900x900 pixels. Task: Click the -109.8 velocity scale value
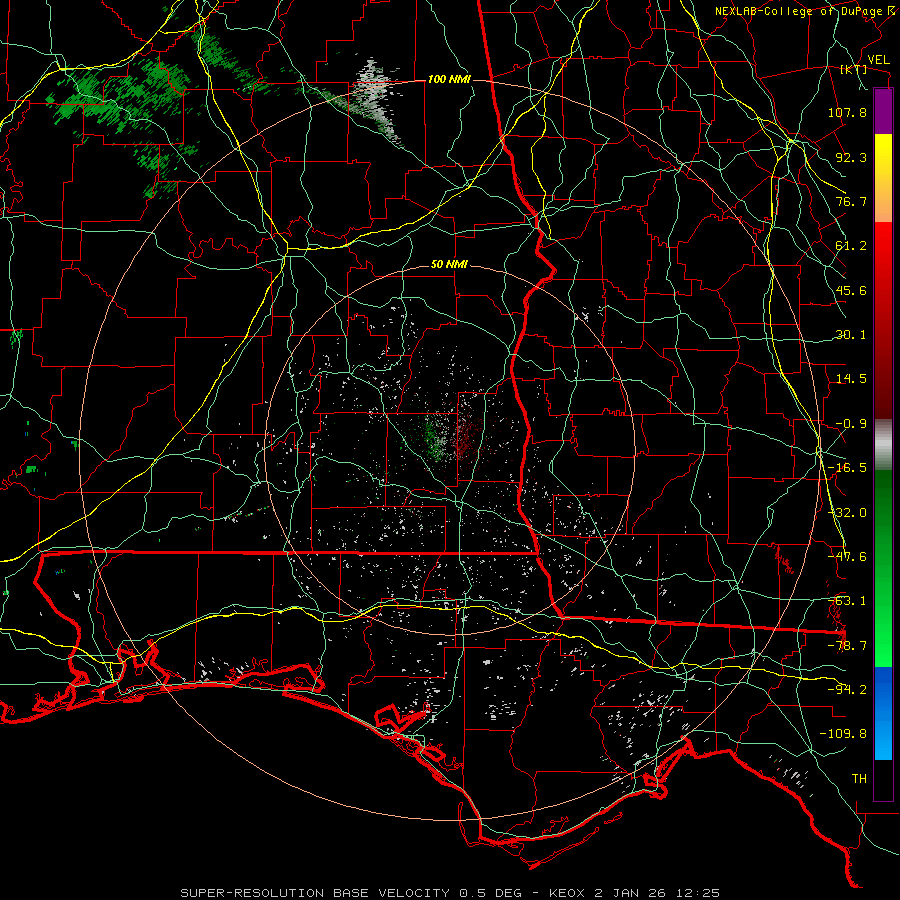[x=843, y=734]
